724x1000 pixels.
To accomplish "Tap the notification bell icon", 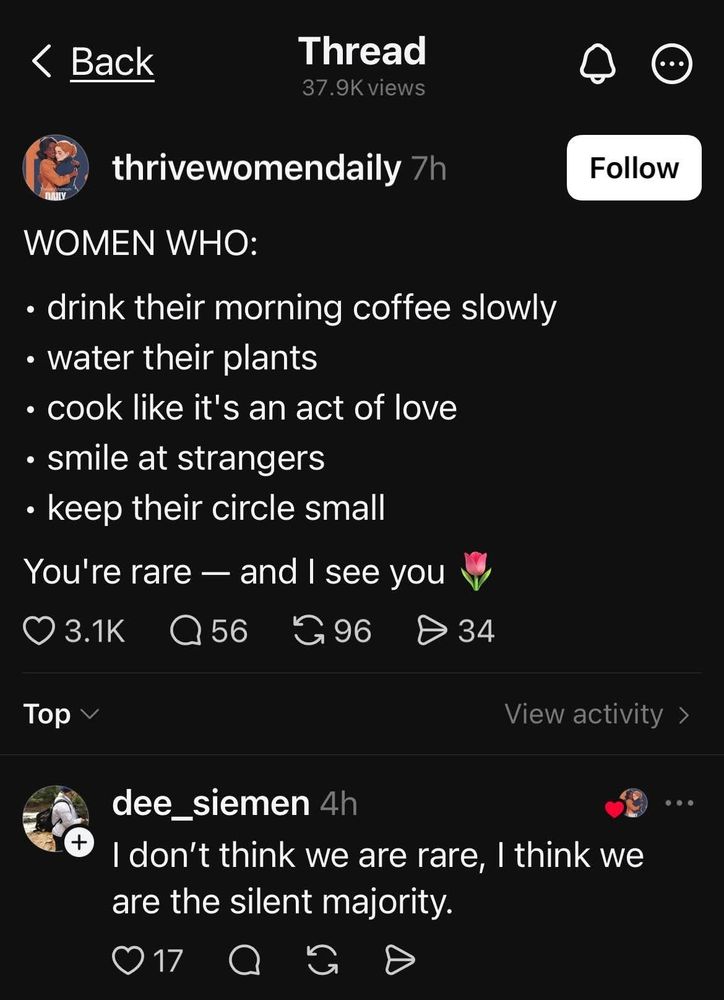I will click(x=596, y=66).
